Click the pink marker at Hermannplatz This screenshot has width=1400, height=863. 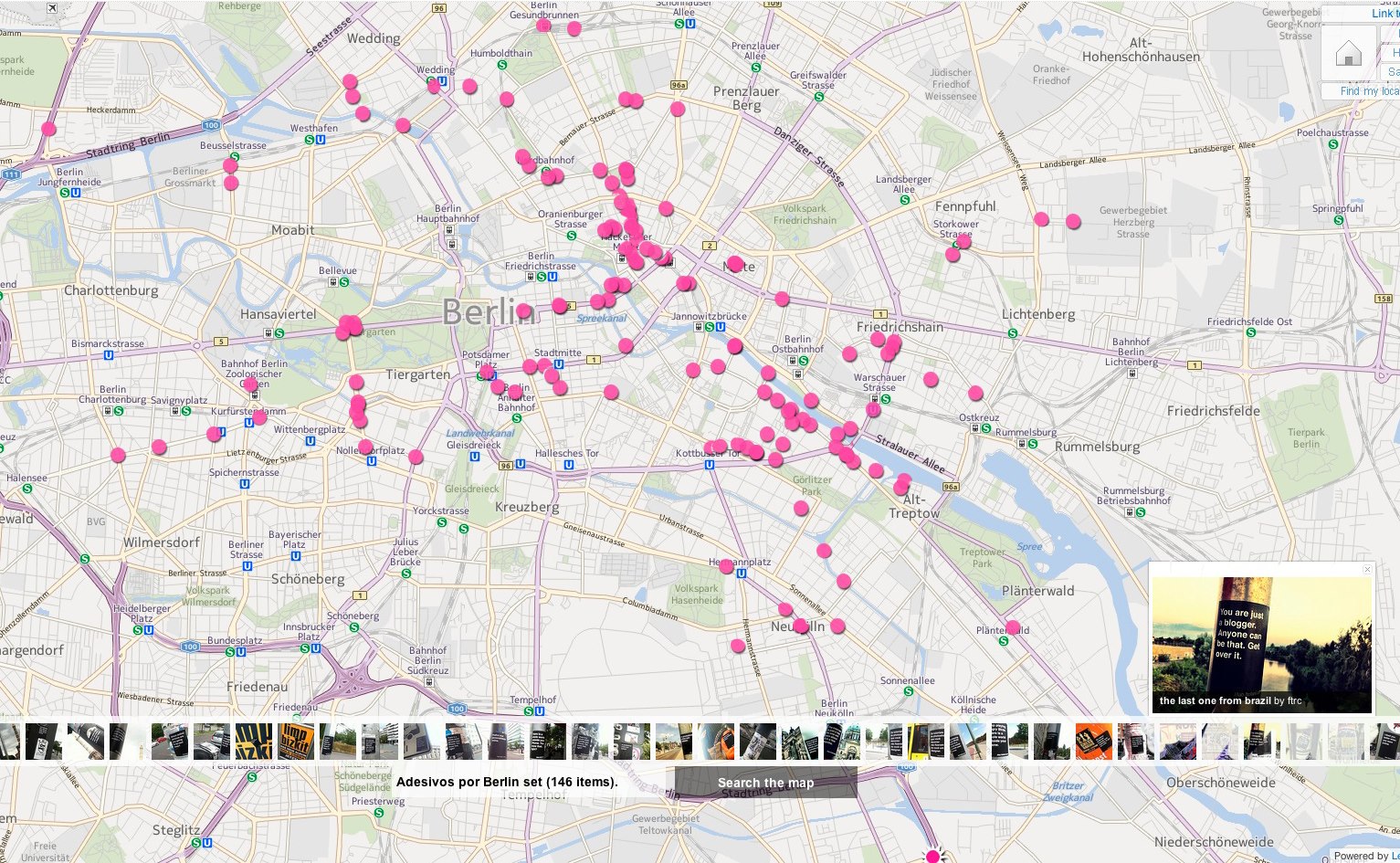pyautogui.click(x=726, y=566)
